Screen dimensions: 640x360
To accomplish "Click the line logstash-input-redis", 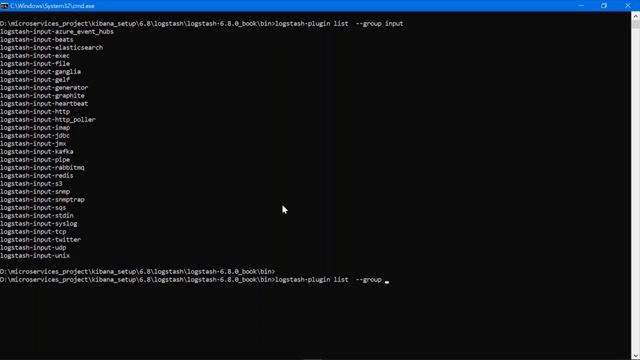I will point(37,176).
